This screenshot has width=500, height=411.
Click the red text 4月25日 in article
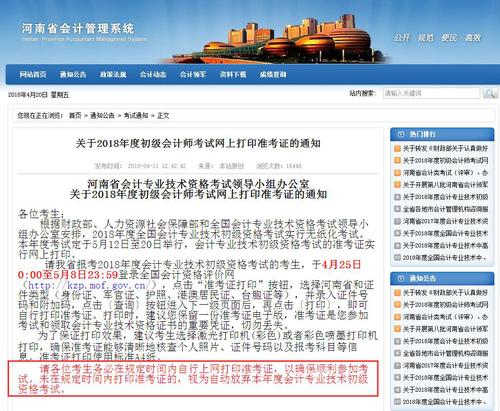341,265
